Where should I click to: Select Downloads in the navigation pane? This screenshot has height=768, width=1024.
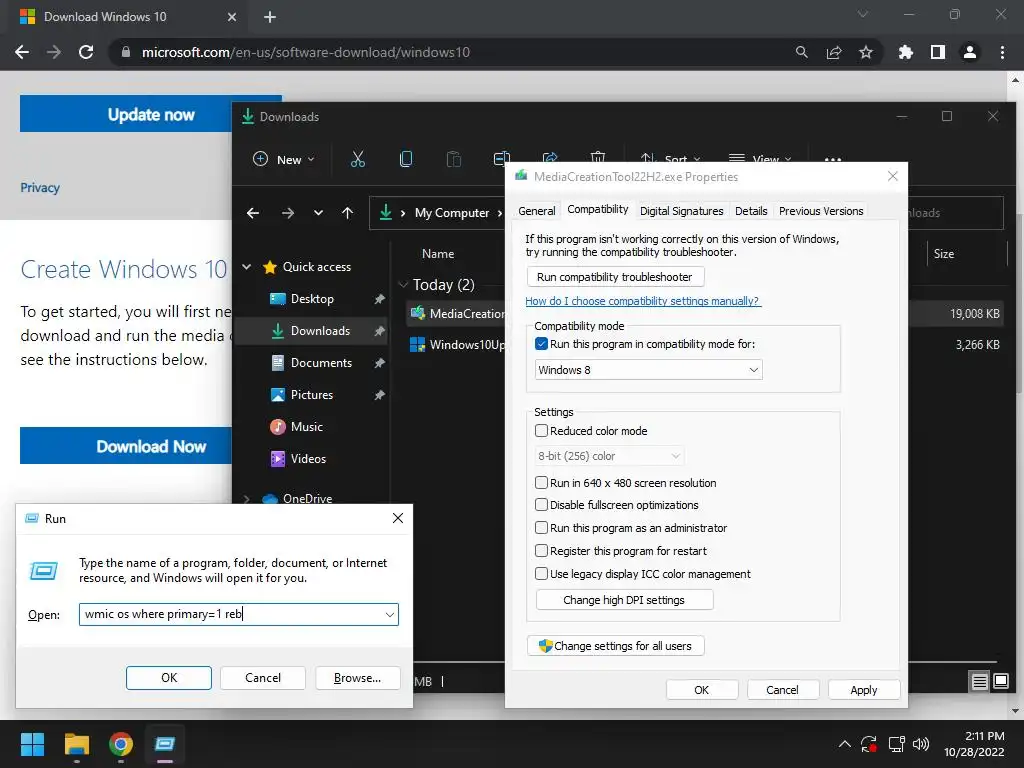(x=320, y=330)
